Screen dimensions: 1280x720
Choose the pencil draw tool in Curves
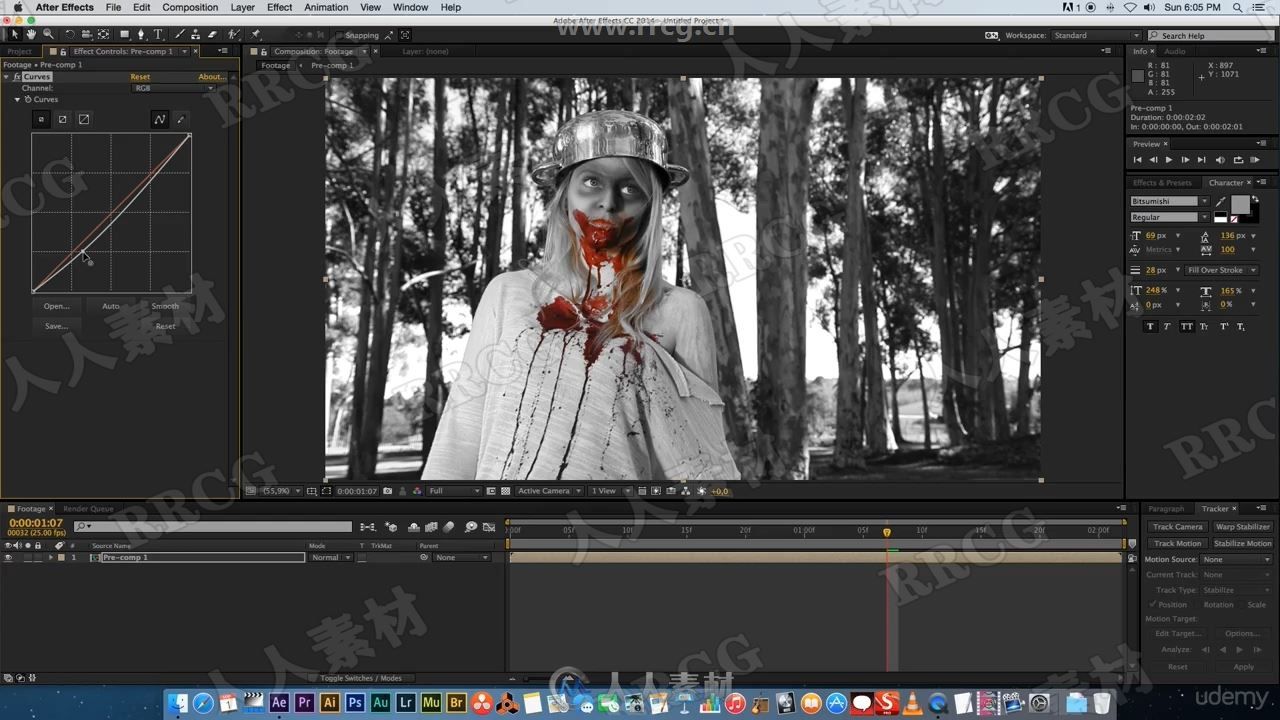(x=181, y=119)
